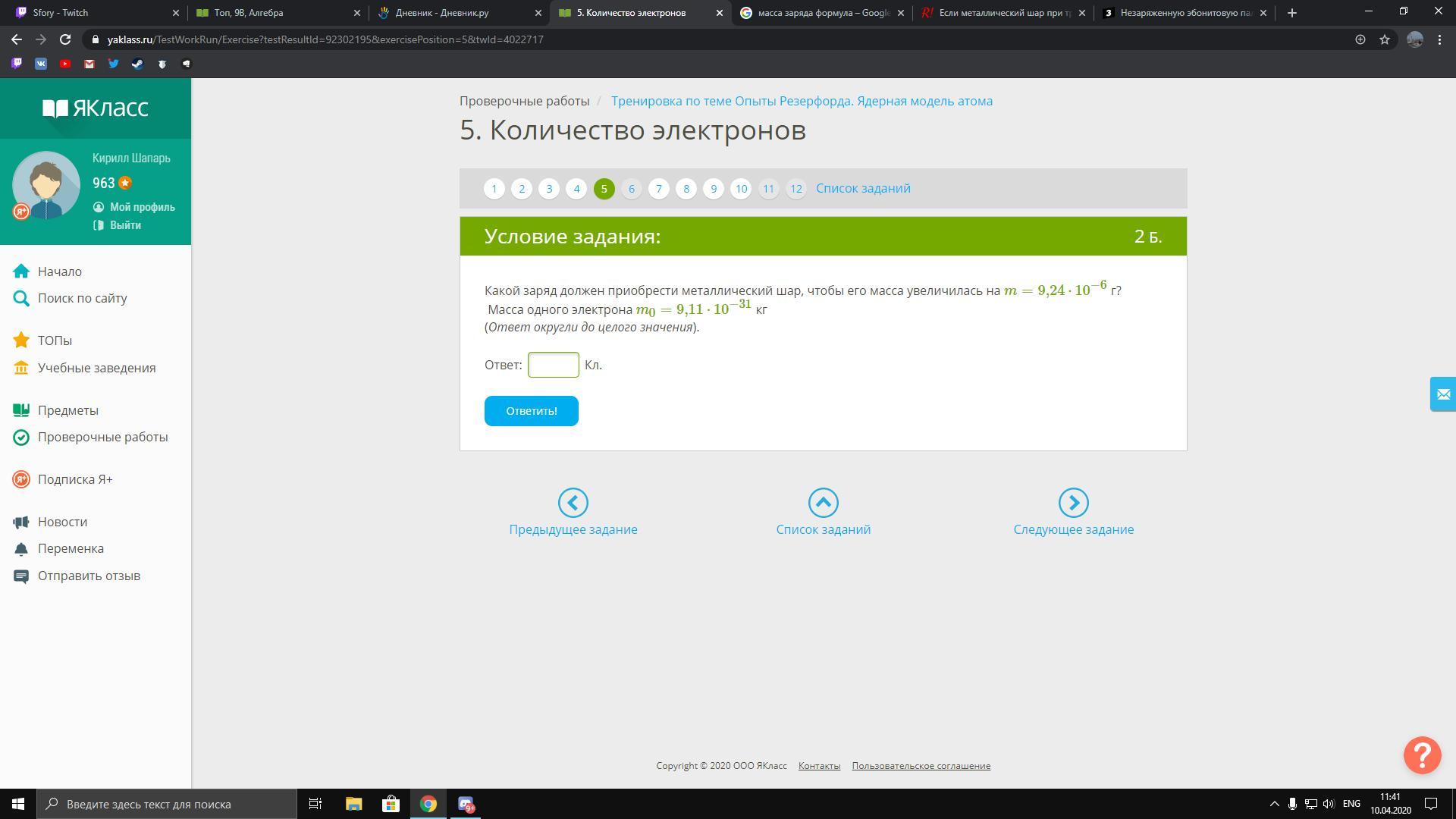
Task: Open File Explorer from taskbar
Action: tap(353, 804)
